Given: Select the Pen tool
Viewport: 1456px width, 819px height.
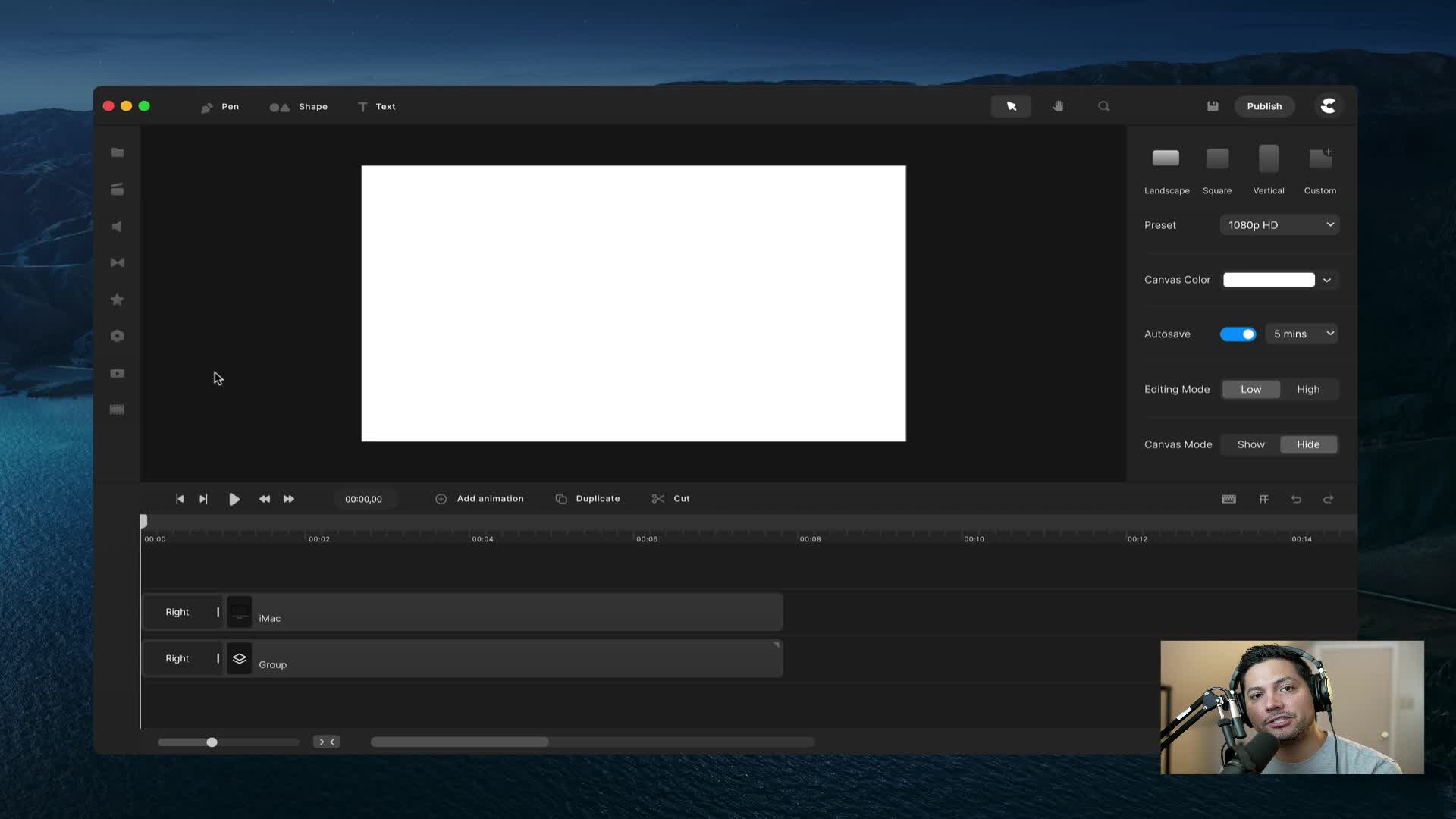Looking at the screenshot, I should coord(220,107).
